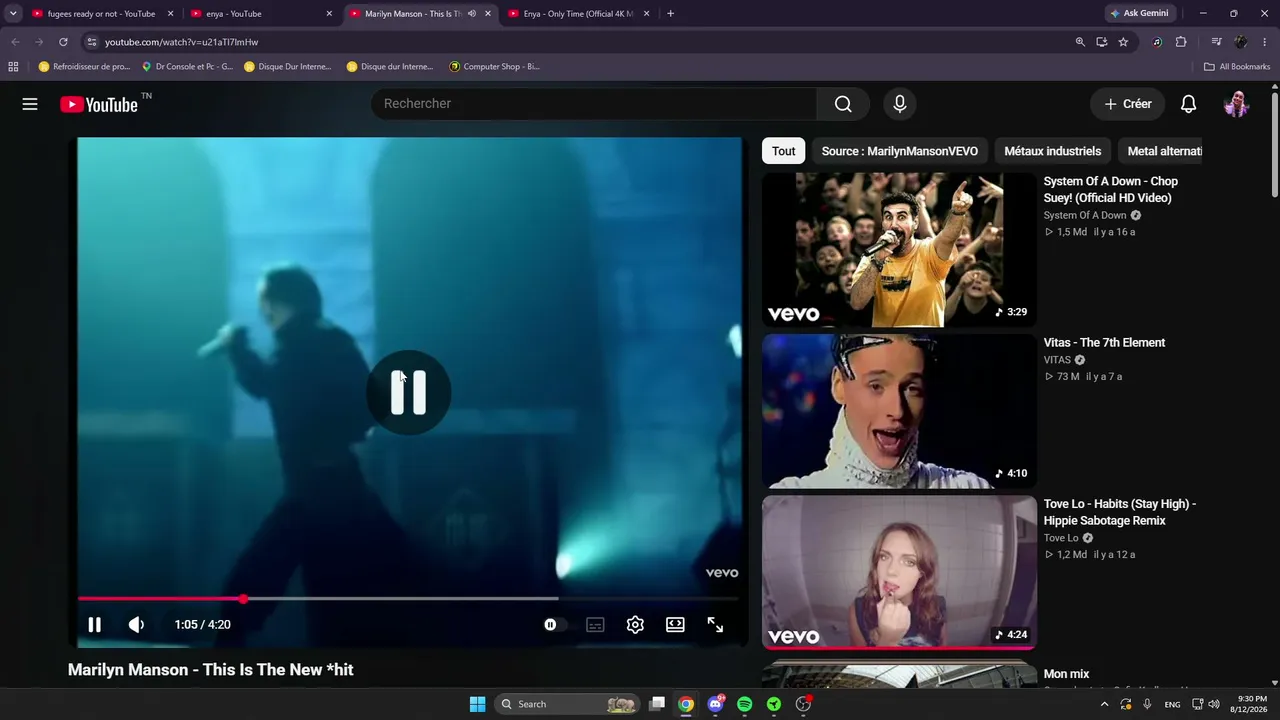This screenshot has height=720, width=1280.
Task: Open the tab search dropdown
Action: tap(13, 14)
